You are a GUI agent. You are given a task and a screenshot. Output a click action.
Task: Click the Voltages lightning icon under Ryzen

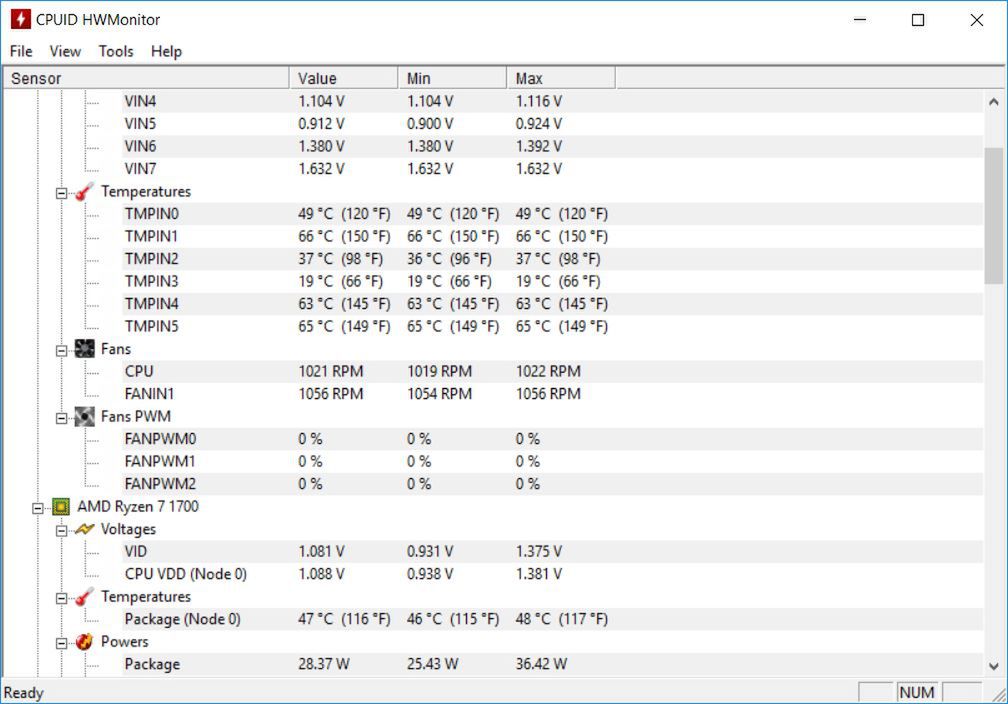pos(84,529)
